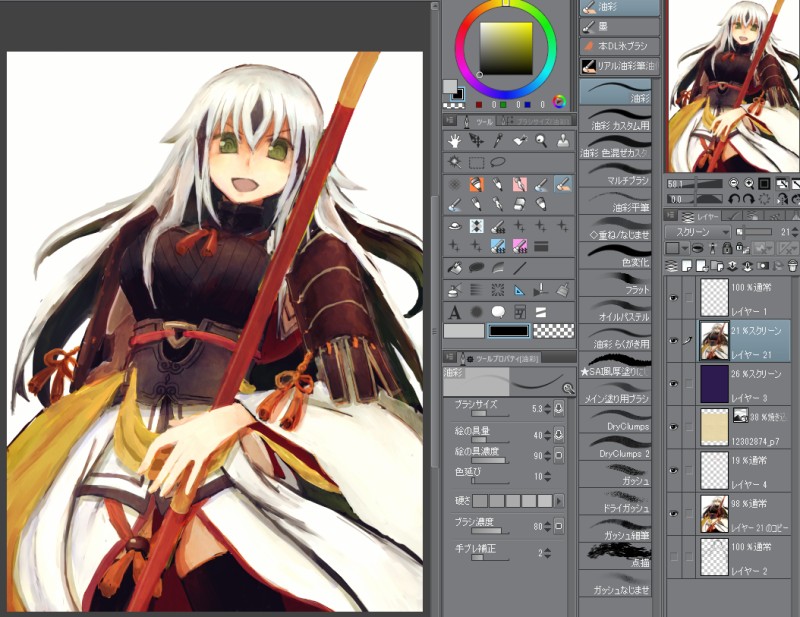
Task: Click brush size ブラシサイズ stepper arrows
Action: click(547, 408)
